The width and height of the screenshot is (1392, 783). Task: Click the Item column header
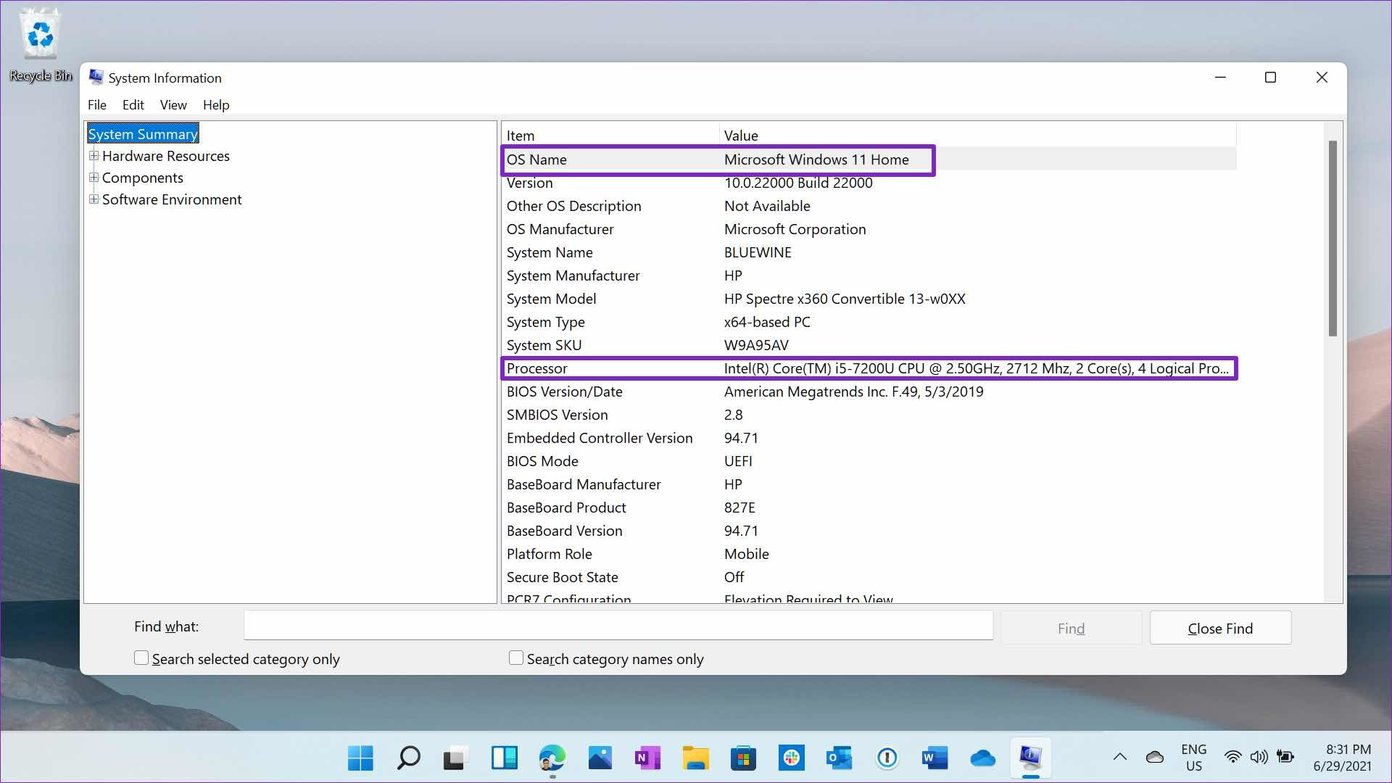point(610,135)
